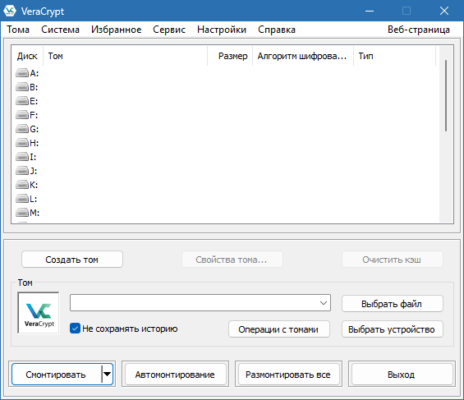Open the Настройки menu

tap(222, 30)
